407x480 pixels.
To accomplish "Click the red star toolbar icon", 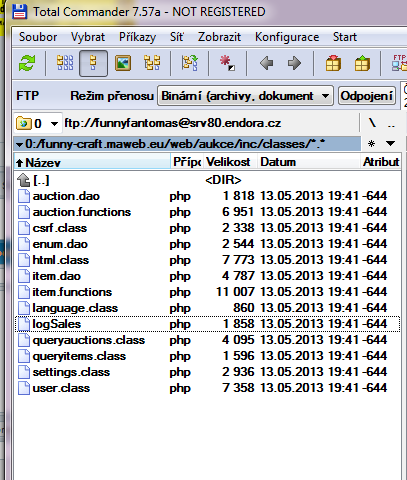I will [227, 63].
